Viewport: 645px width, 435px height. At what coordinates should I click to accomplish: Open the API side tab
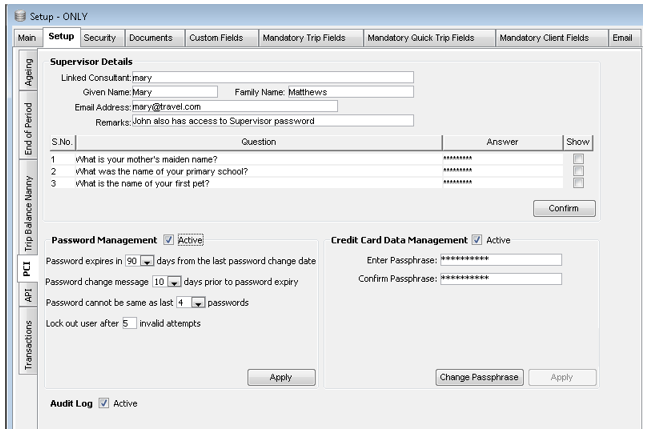[28, 295]
